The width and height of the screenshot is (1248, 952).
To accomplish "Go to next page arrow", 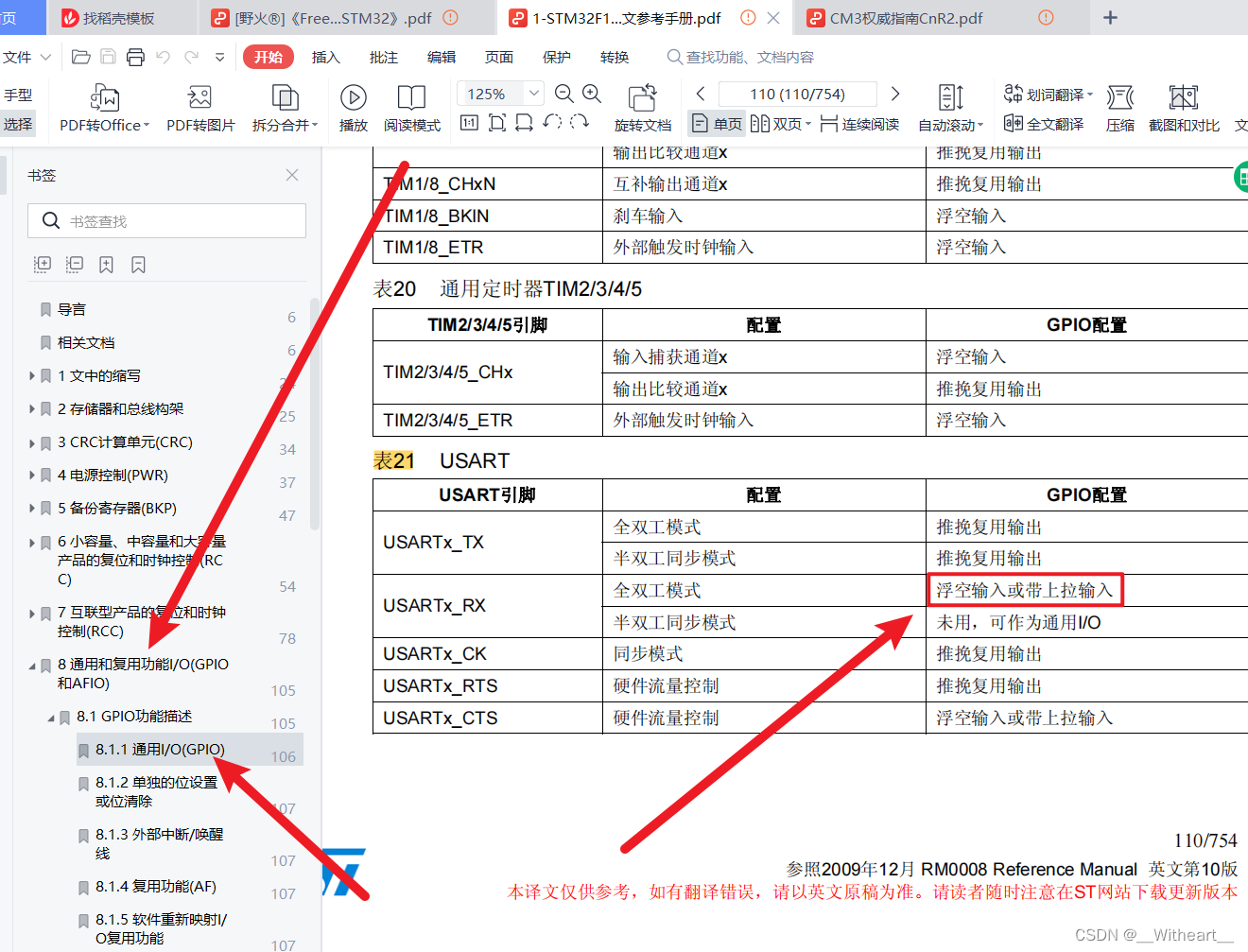I will pos(895,94).
